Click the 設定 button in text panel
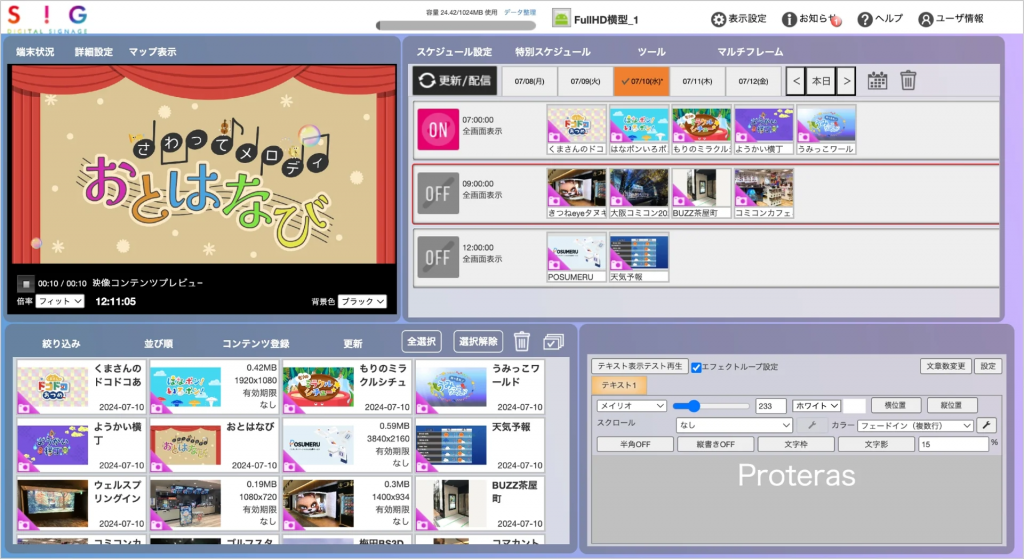This screenshot has width=1024, height=559. pos(988,366)
